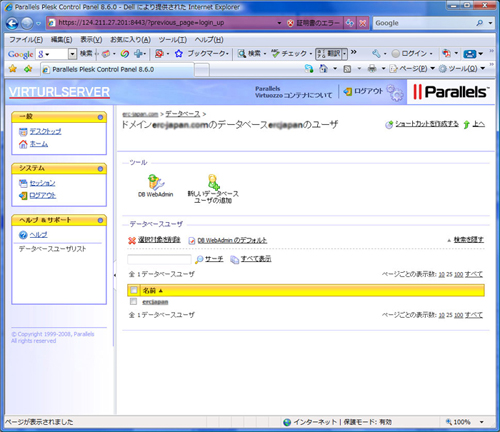Open the ercjapan database user
500x432 pixels.
tap(155, 302)
